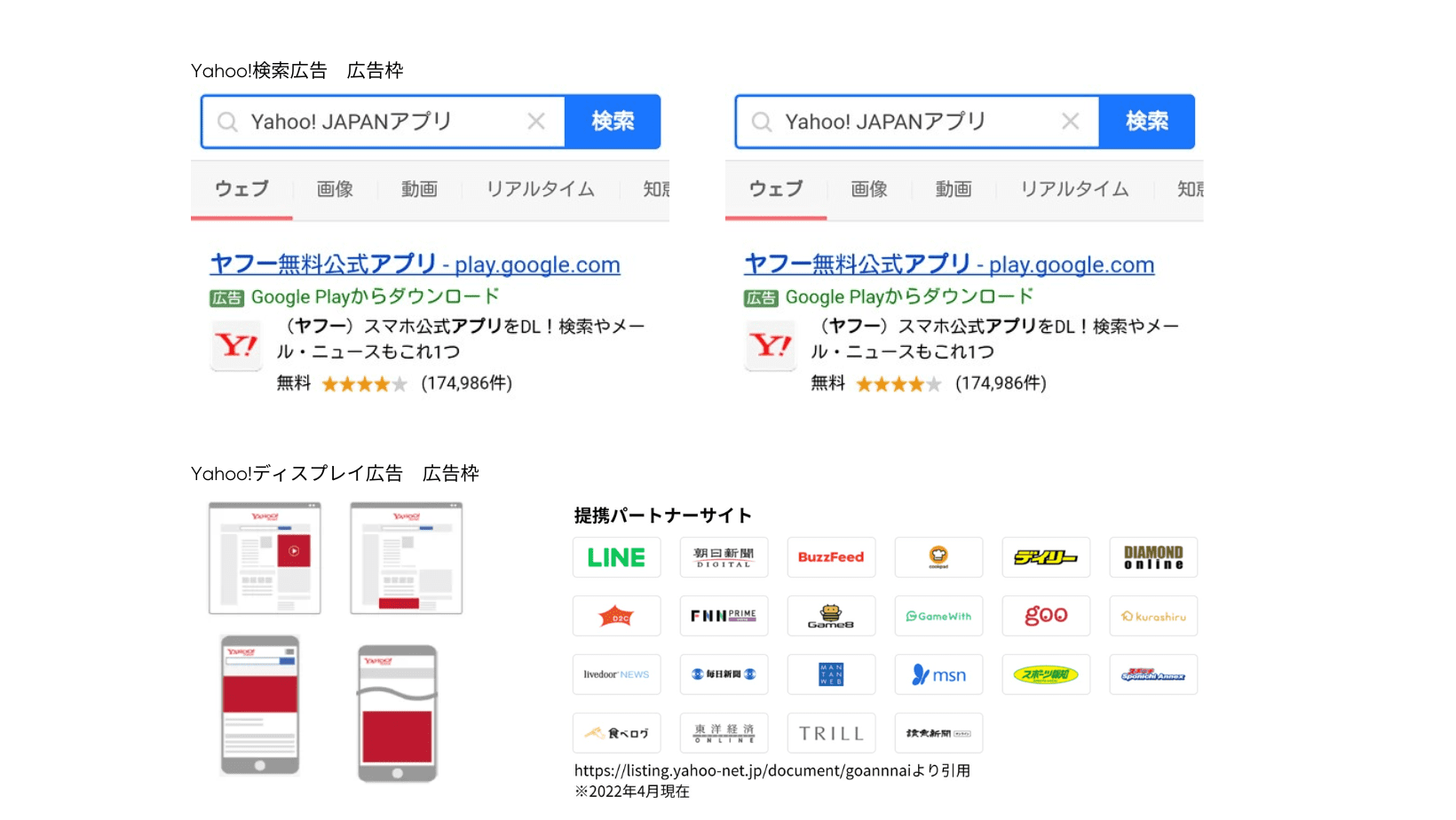Click the desktop video ad layout thumbnail
The width and height of the screenshot is (1456, 820).
point(265,558)
